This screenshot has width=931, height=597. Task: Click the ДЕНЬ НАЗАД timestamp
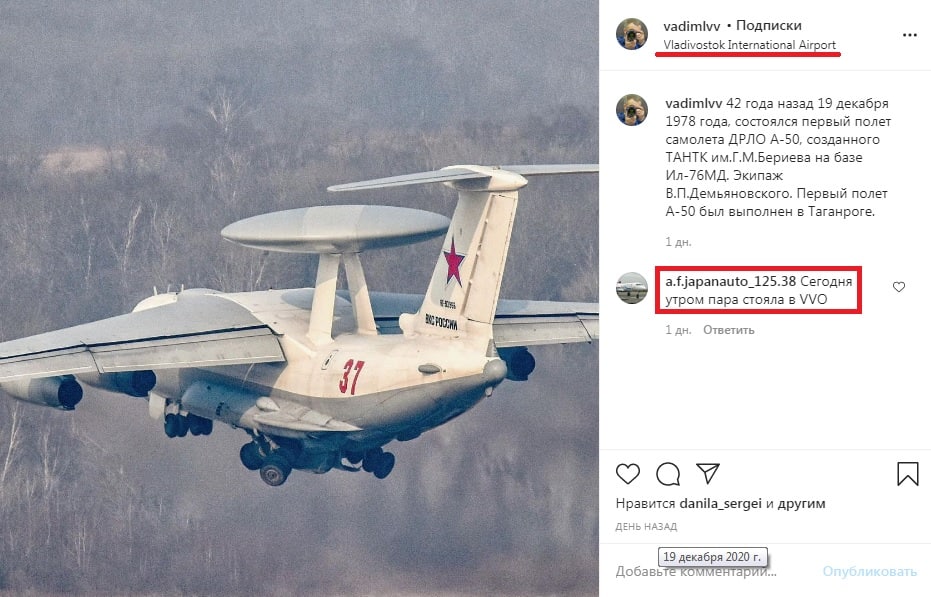click(x=646, y=526)
